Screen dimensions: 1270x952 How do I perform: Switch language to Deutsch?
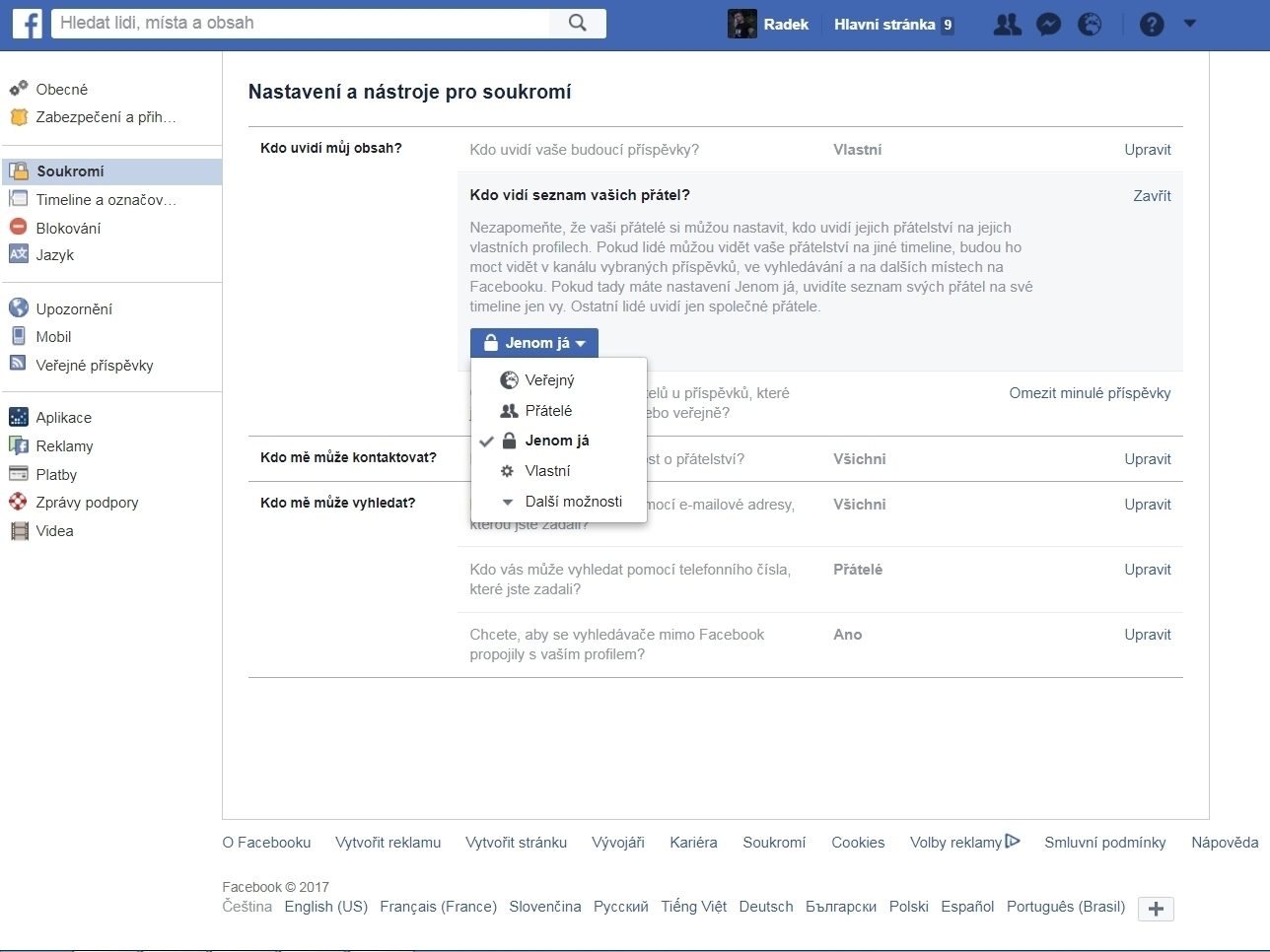point(766,907)
